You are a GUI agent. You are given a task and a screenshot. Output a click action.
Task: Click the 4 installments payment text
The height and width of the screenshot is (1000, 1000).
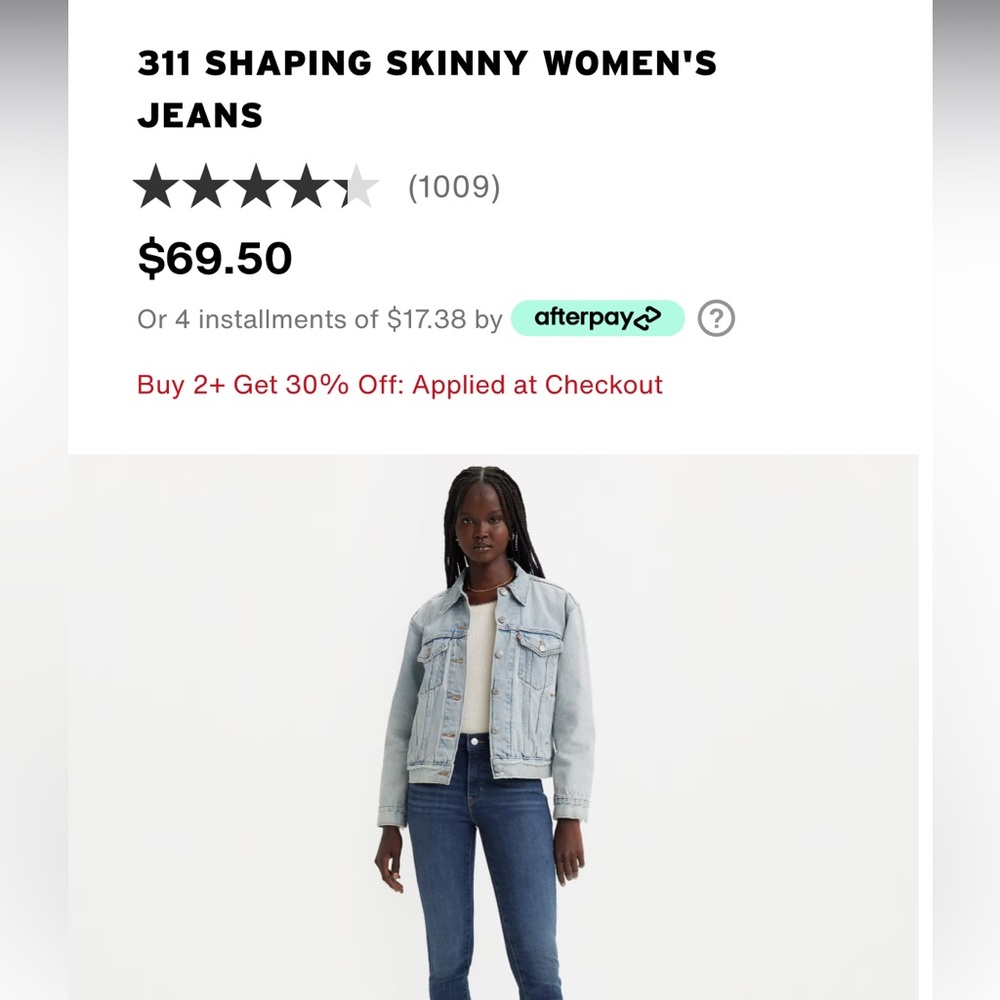[x=318, y=319]
